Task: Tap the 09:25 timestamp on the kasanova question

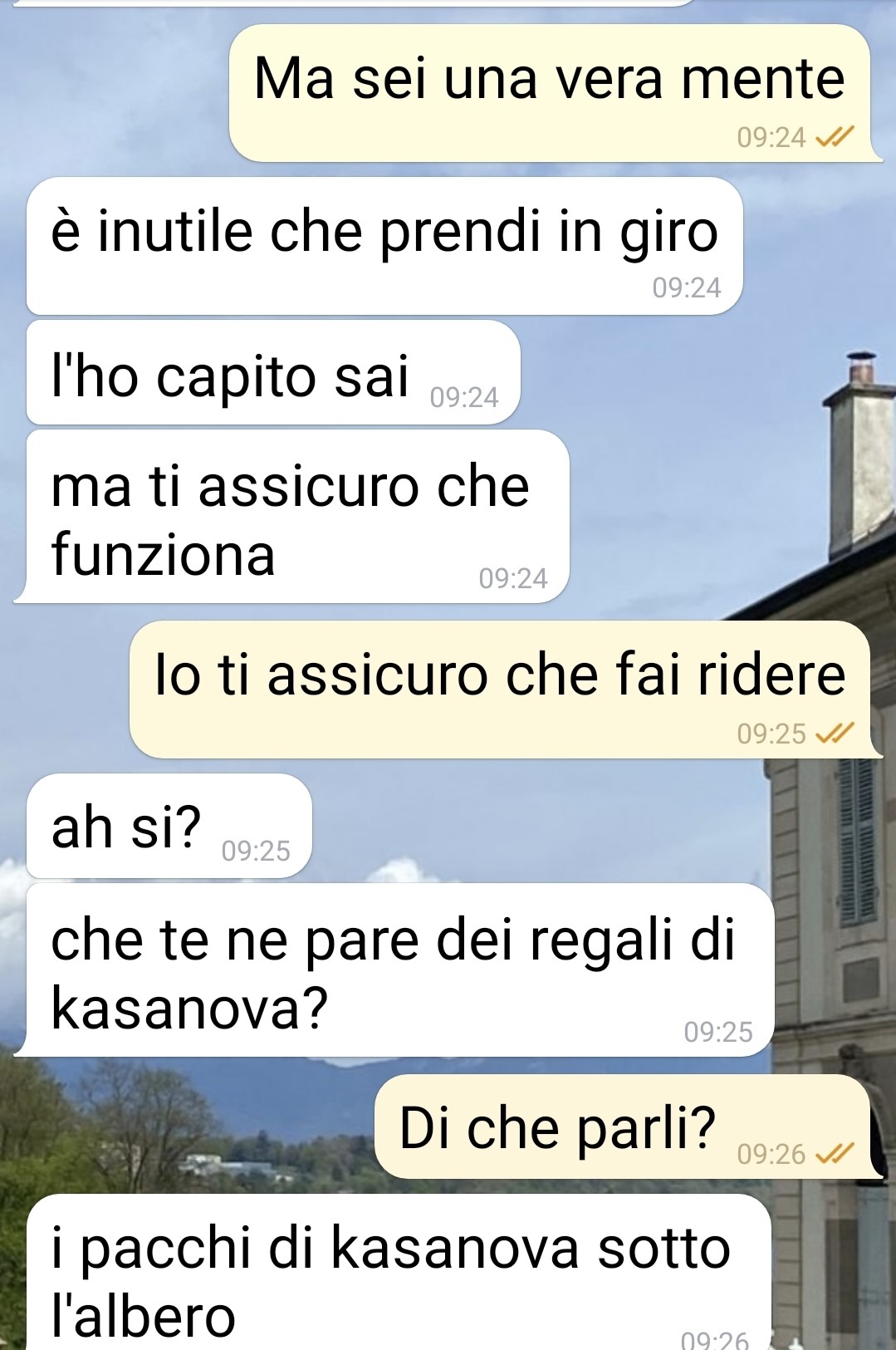Action: click(718, 1033)
